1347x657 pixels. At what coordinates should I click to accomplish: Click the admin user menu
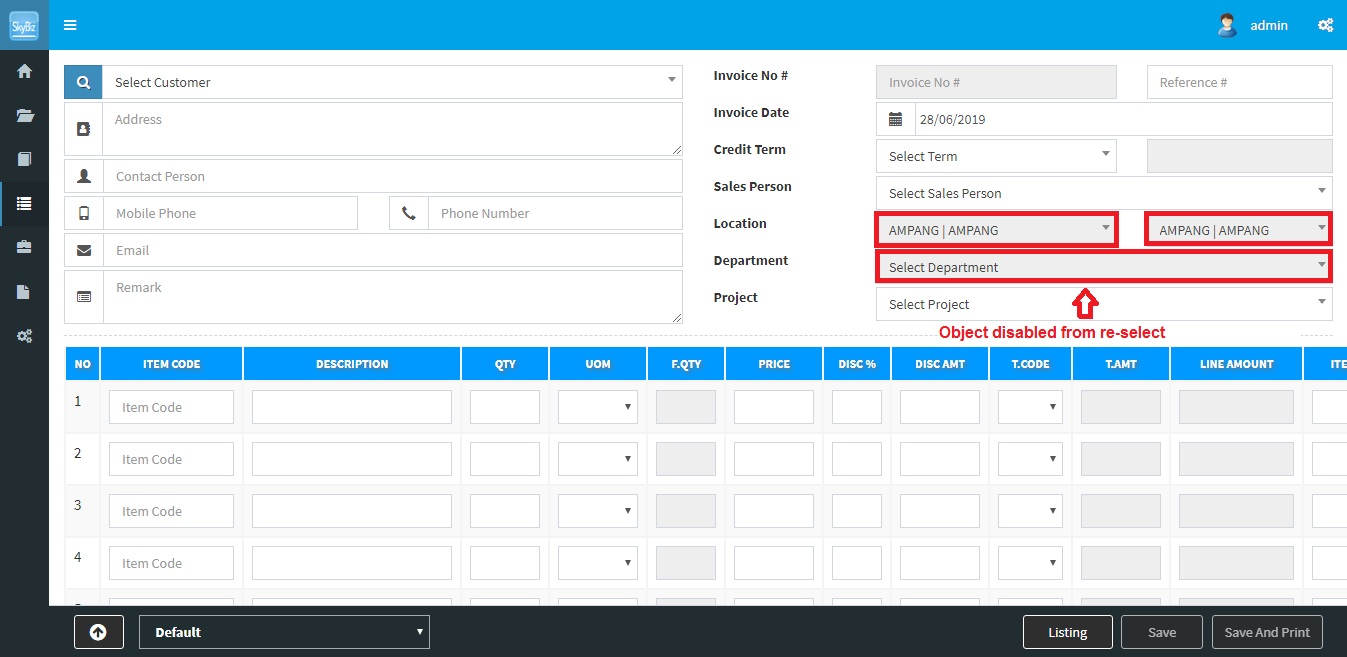[1254, 25]
